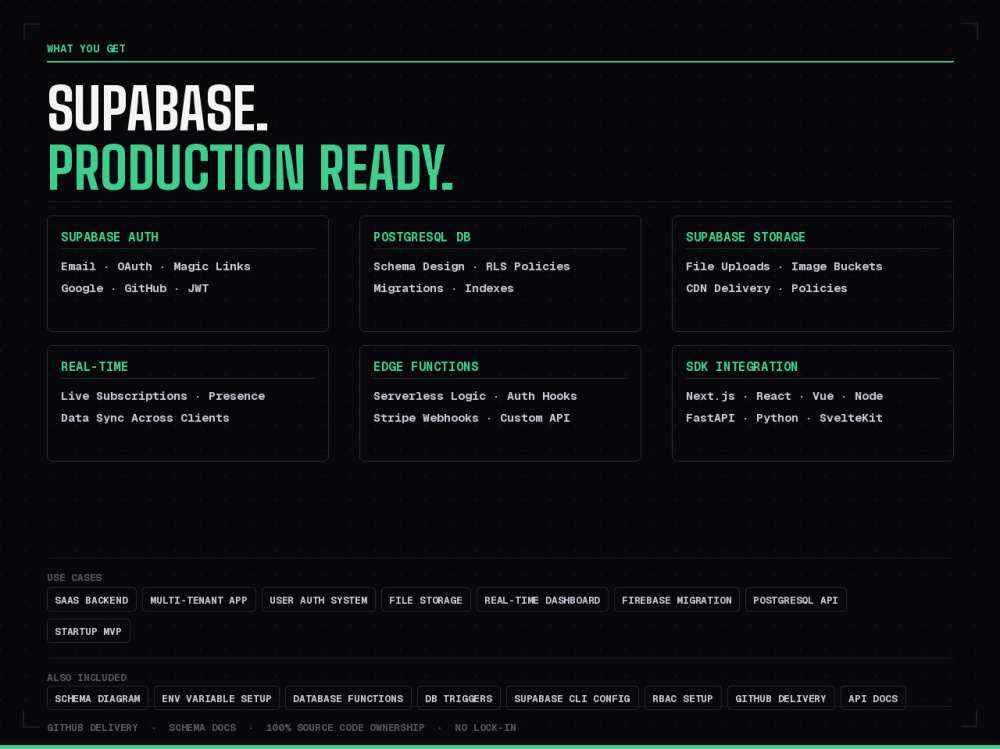
Task: Click the USE CASES section label
Action: [x=74, y=577]
